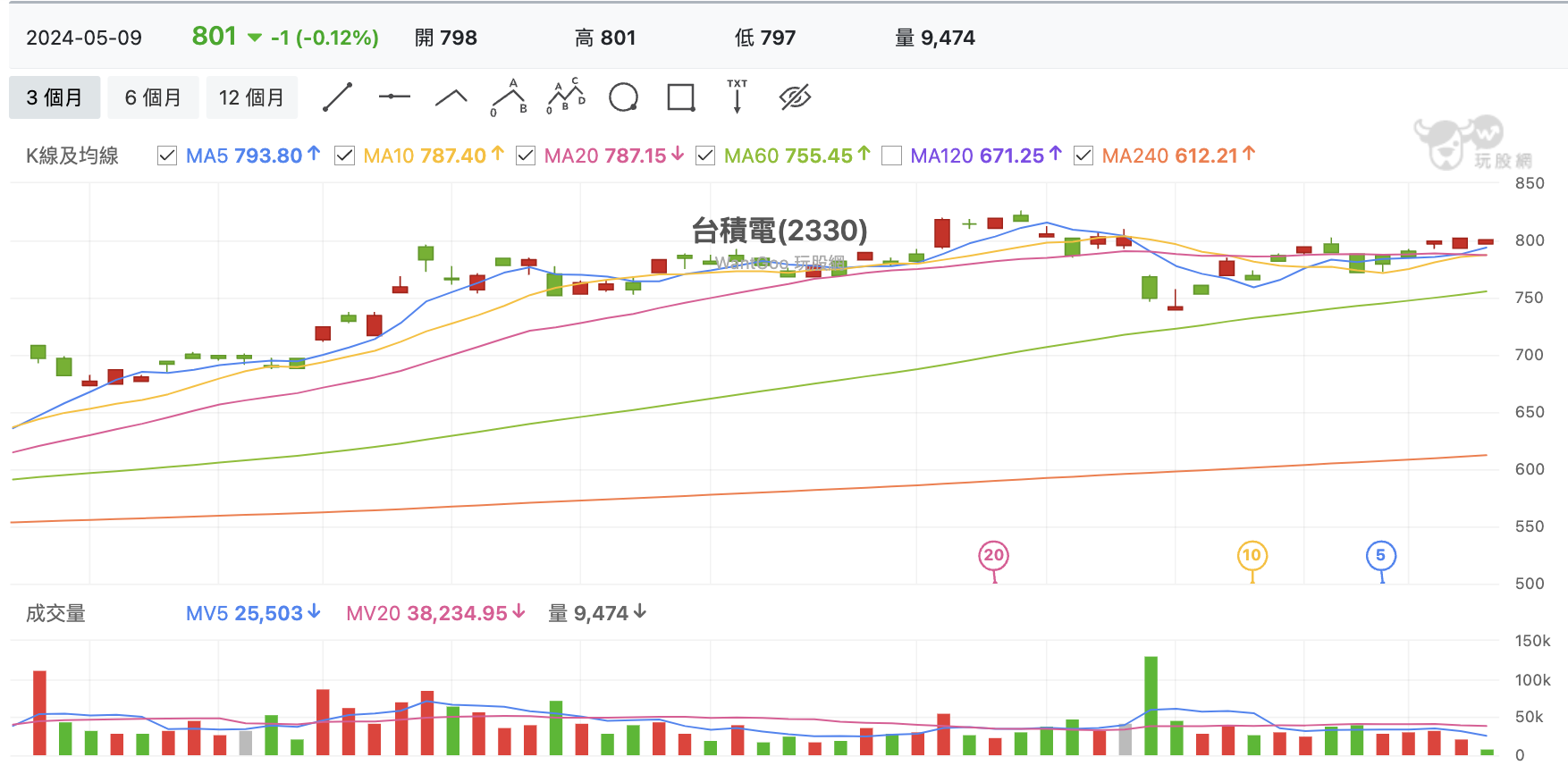Uncheck the MA5 moving average checkbox
1568x774 pixels.
pos(167,156)
